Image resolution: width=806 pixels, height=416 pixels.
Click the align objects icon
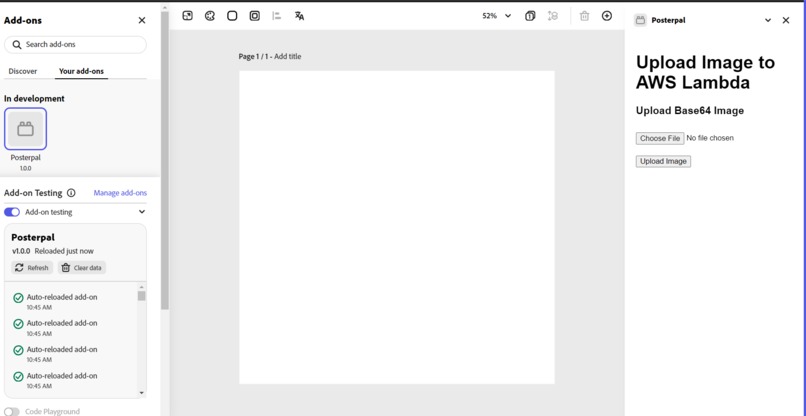tap(277, 16)
